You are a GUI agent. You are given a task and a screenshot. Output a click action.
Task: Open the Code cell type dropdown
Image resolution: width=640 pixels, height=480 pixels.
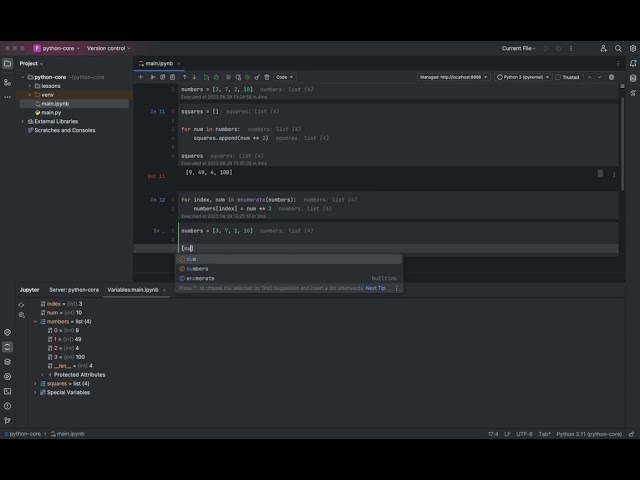pyautogui.click(x=284, y=77)
